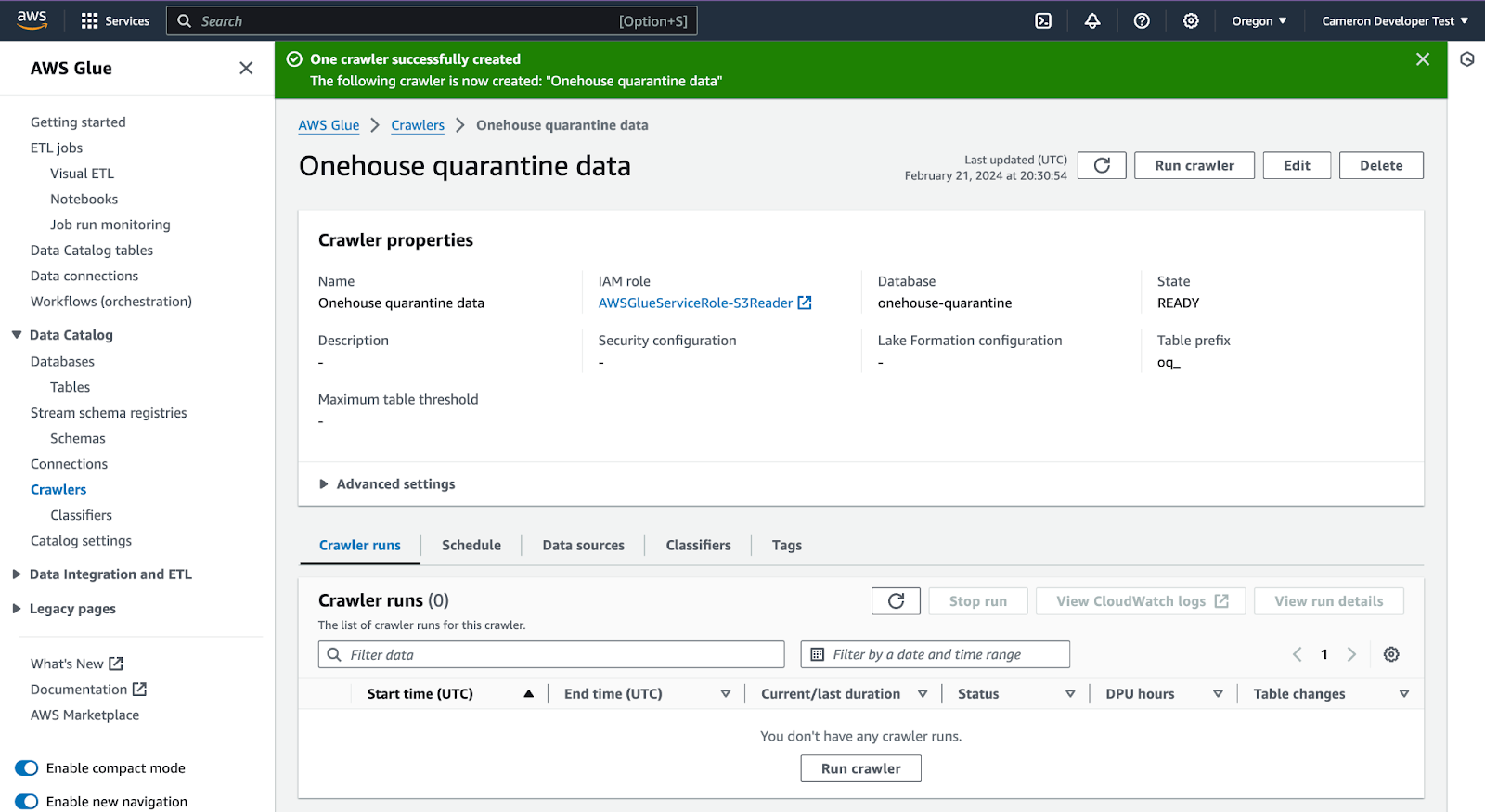The height and width of the screenshot is (812, 1485).
Task: Switch to the Data sources tab
Action: [x=584, y=546]
